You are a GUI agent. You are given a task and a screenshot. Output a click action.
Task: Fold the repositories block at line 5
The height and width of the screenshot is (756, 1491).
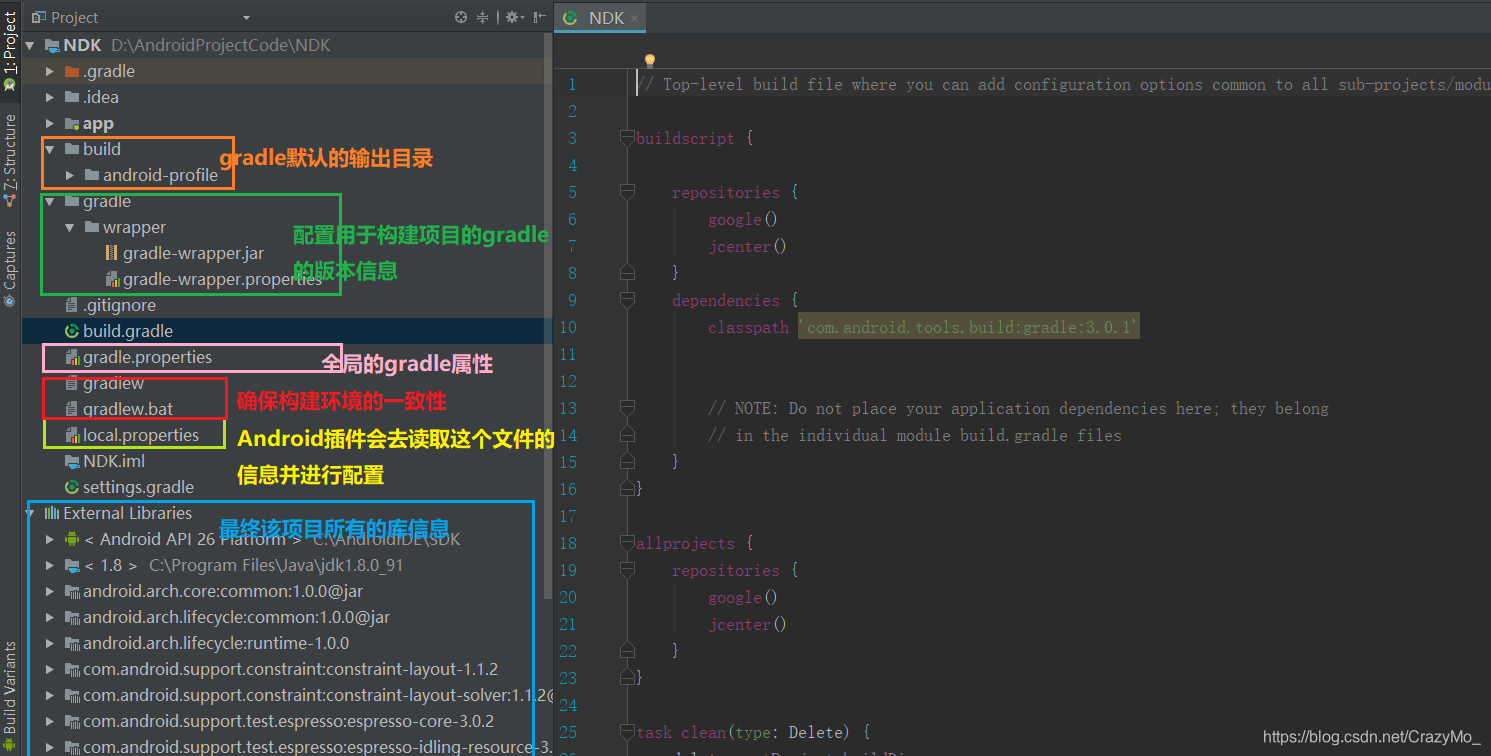(x=627, y=192)
